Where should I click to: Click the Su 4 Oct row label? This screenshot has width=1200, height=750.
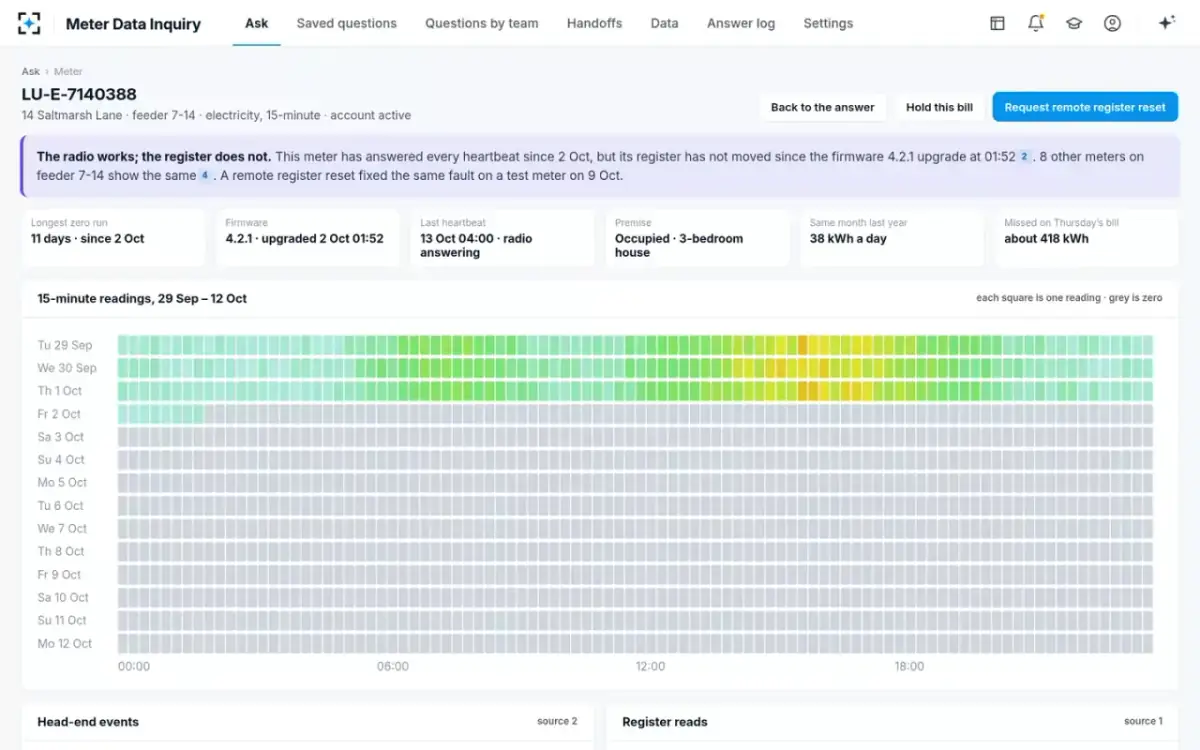point(61,460)
